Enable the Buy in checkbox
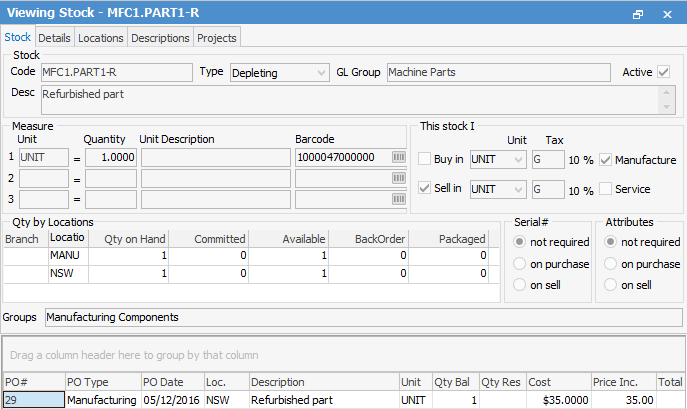The width and height of the screenshot is (687, 409). point(426,160)
